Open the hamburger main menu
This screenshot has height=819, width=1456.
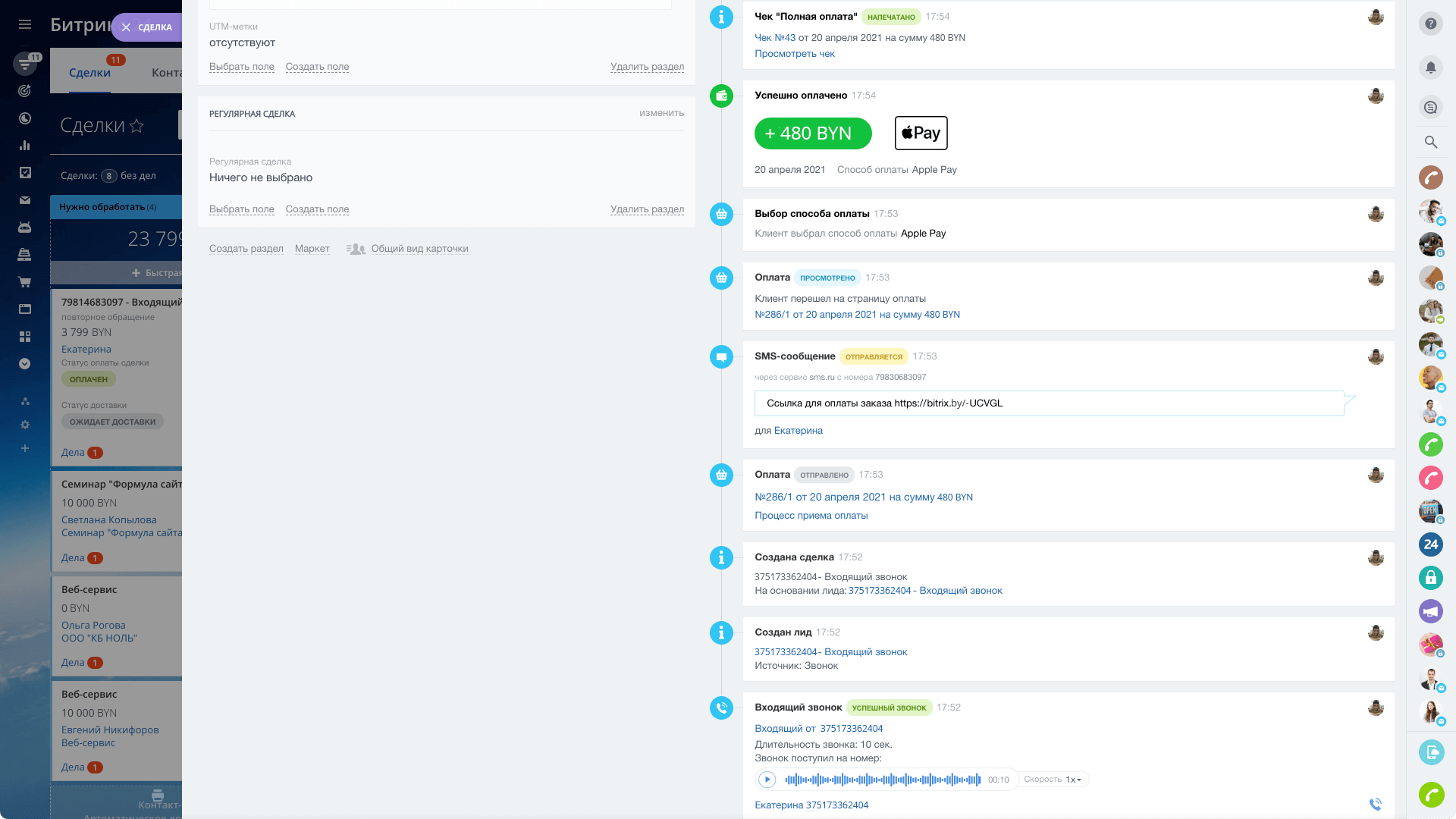point(25,24)
